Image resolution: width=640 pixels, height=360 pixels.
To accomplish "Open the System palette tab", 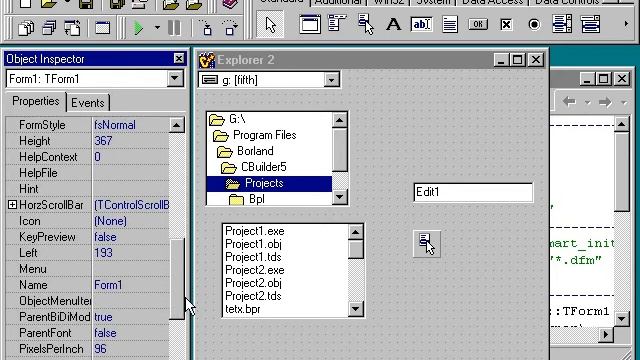I will coord(433,2).
